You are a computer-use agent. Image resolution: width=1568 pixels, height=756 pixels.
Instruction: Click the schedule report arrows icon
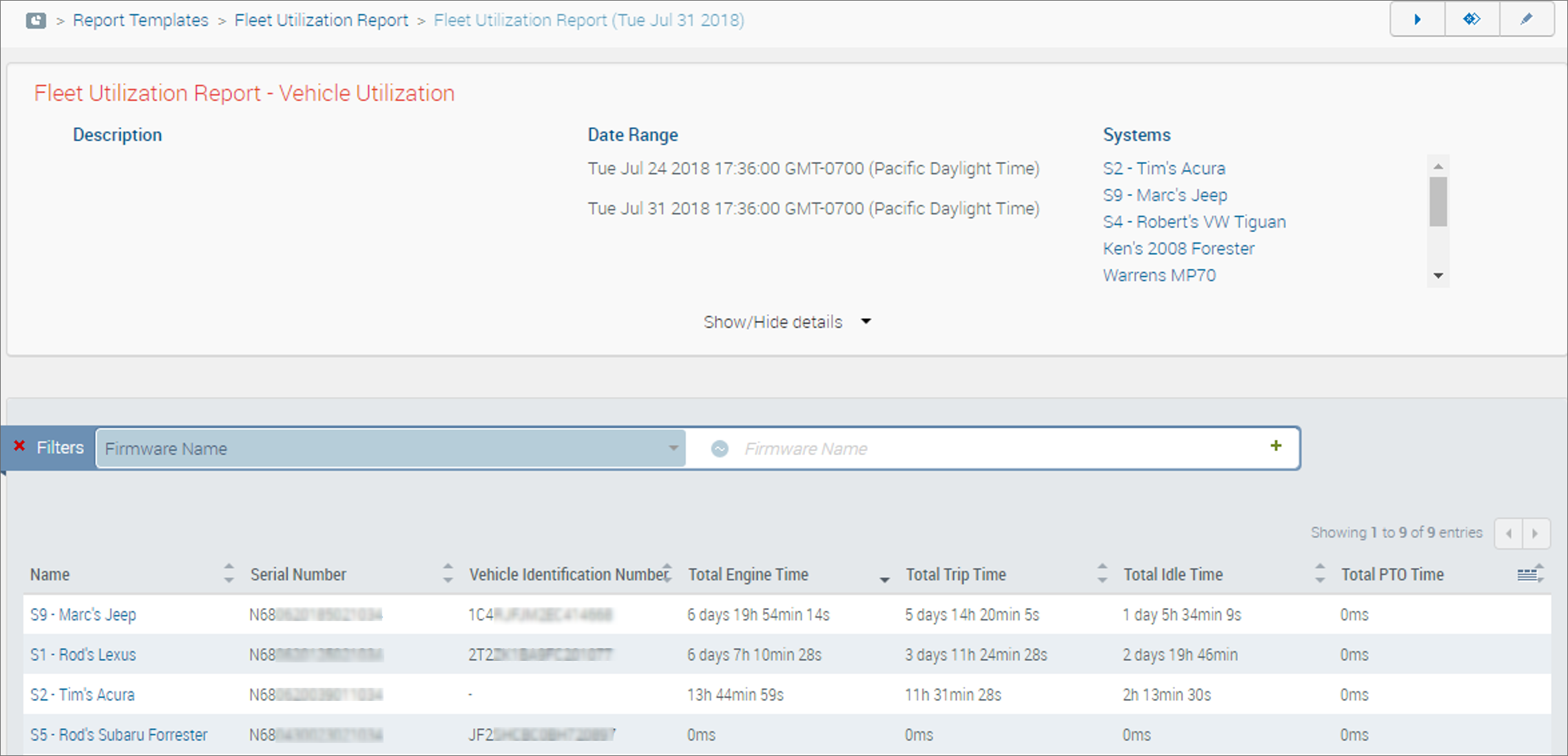1472,19
